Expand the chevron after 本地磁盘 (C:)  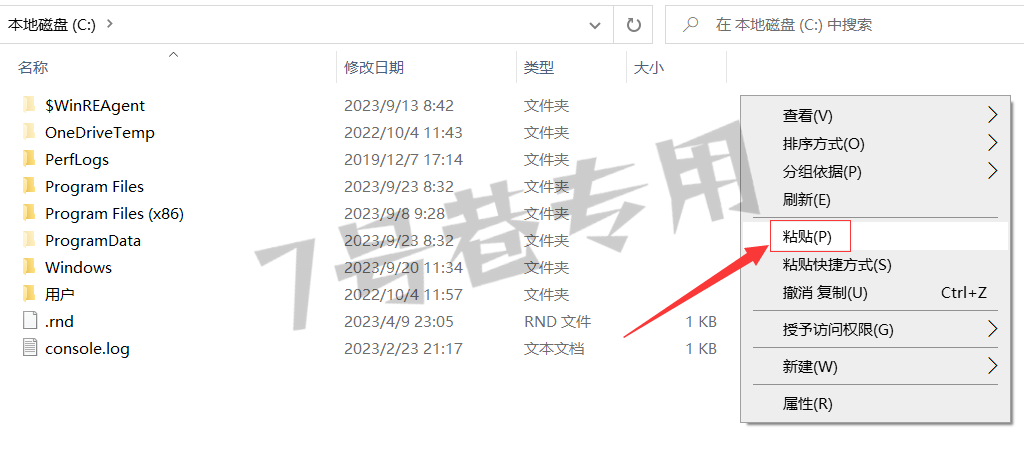109,24
